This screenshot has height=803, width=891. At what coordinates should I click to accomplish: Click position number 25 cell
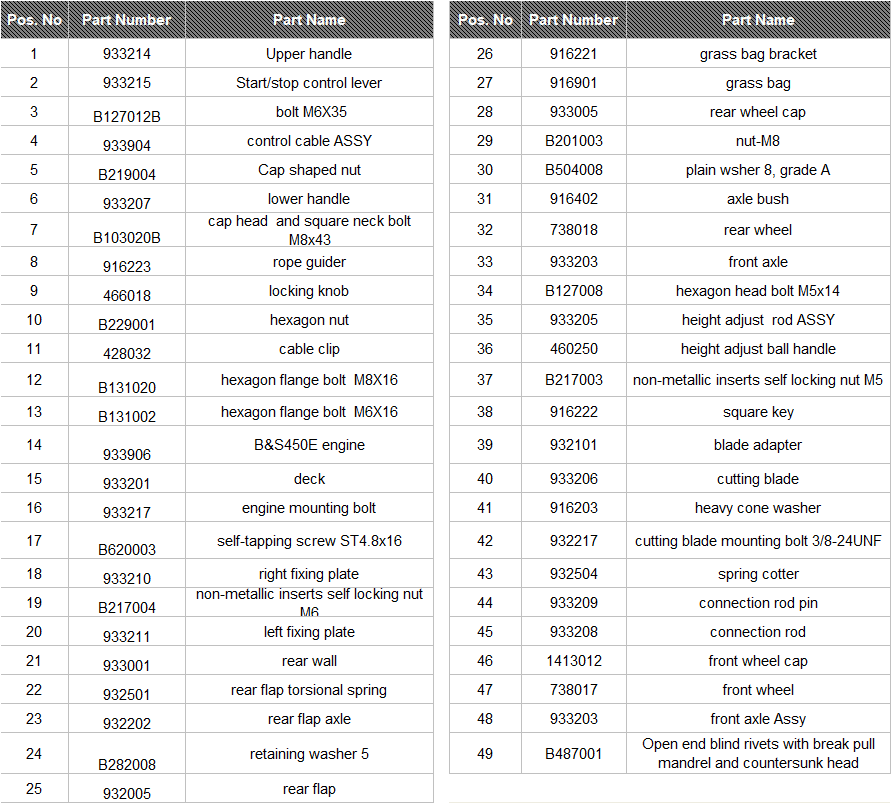(x=34, y=789)
